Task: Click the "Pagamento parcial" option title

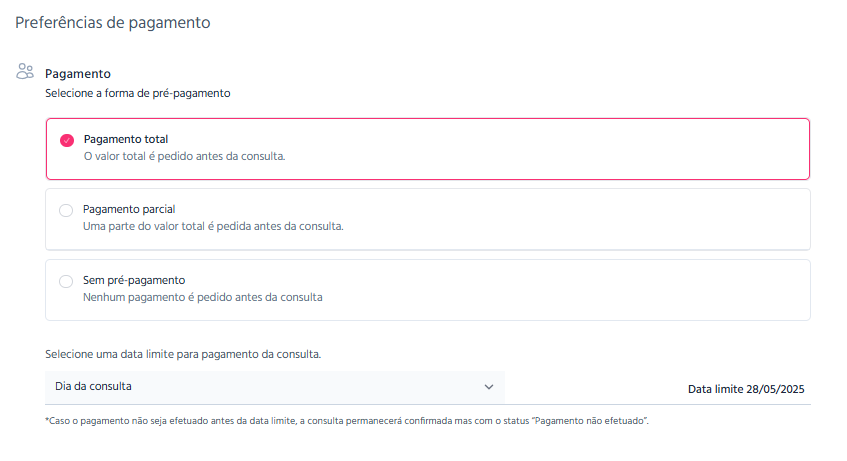Action: pyautogui.click(x=129, y=209)
